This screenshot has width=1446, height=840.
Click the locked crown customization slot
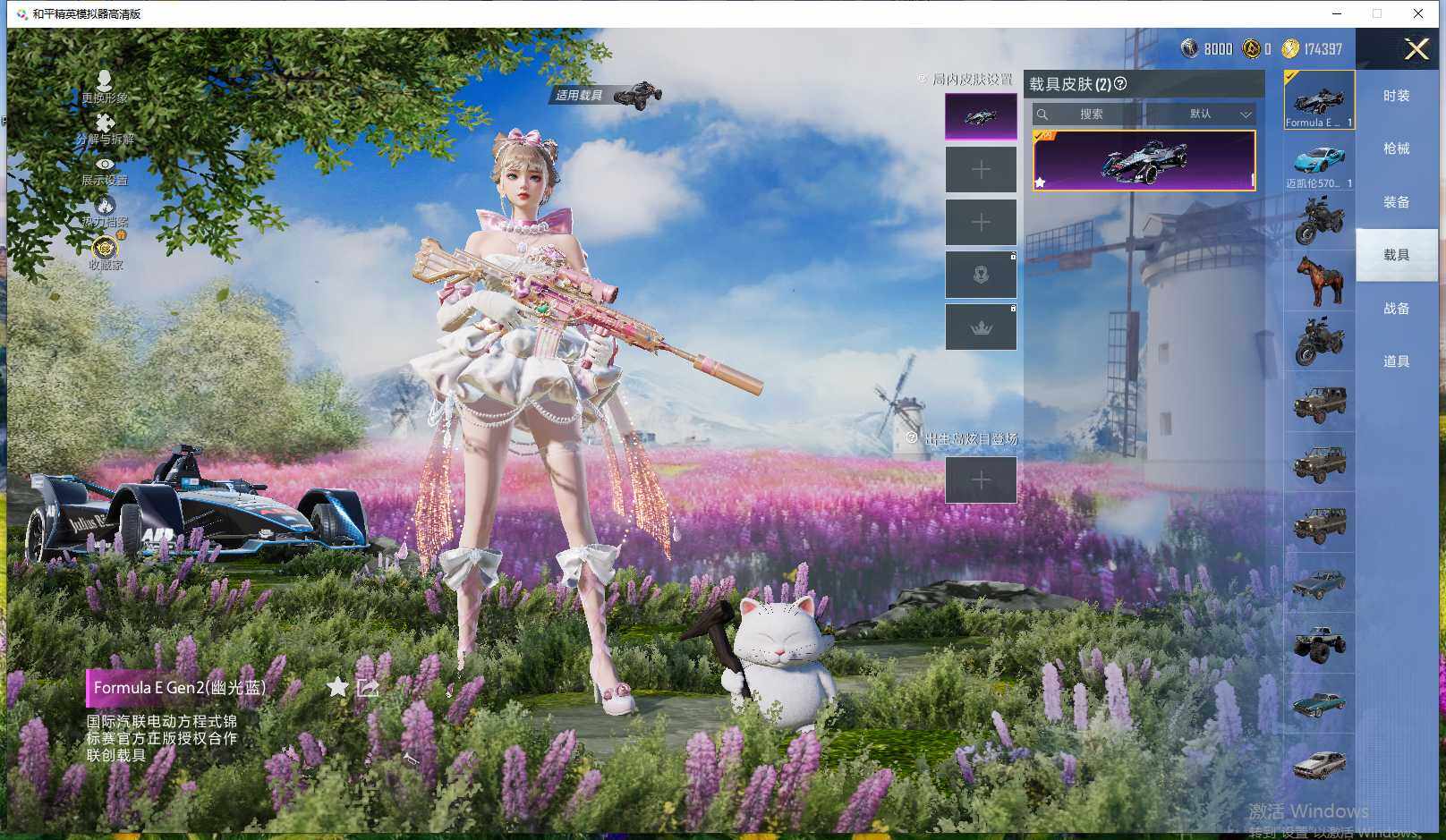981,327
